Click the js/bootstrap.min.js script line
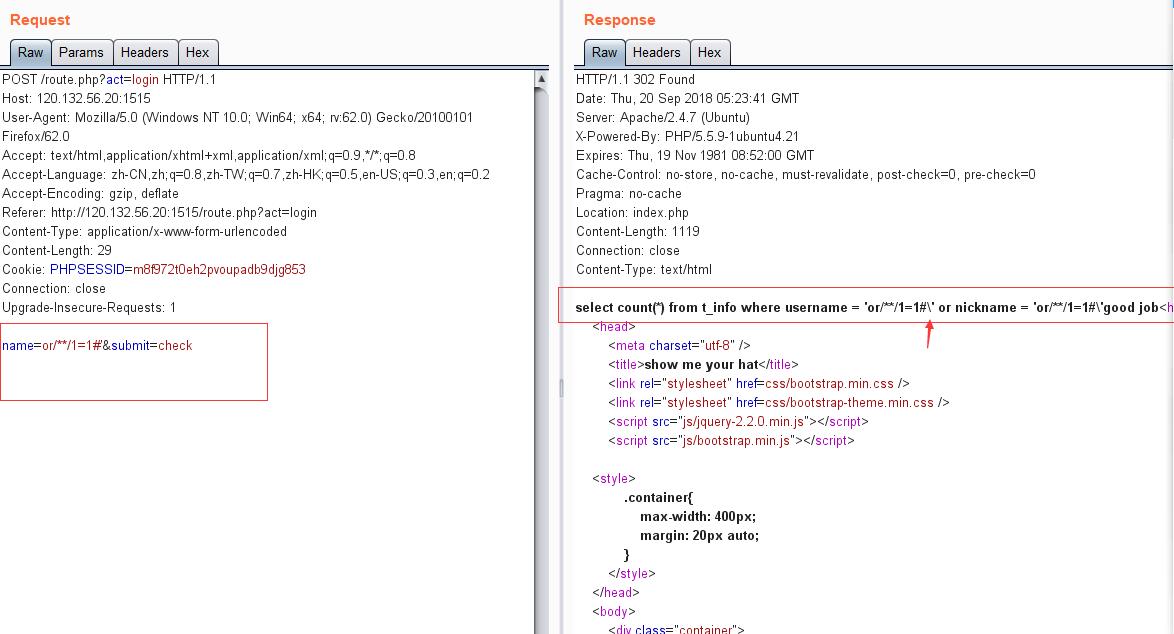The image size is (1174, 634). [x=731, y=441]
